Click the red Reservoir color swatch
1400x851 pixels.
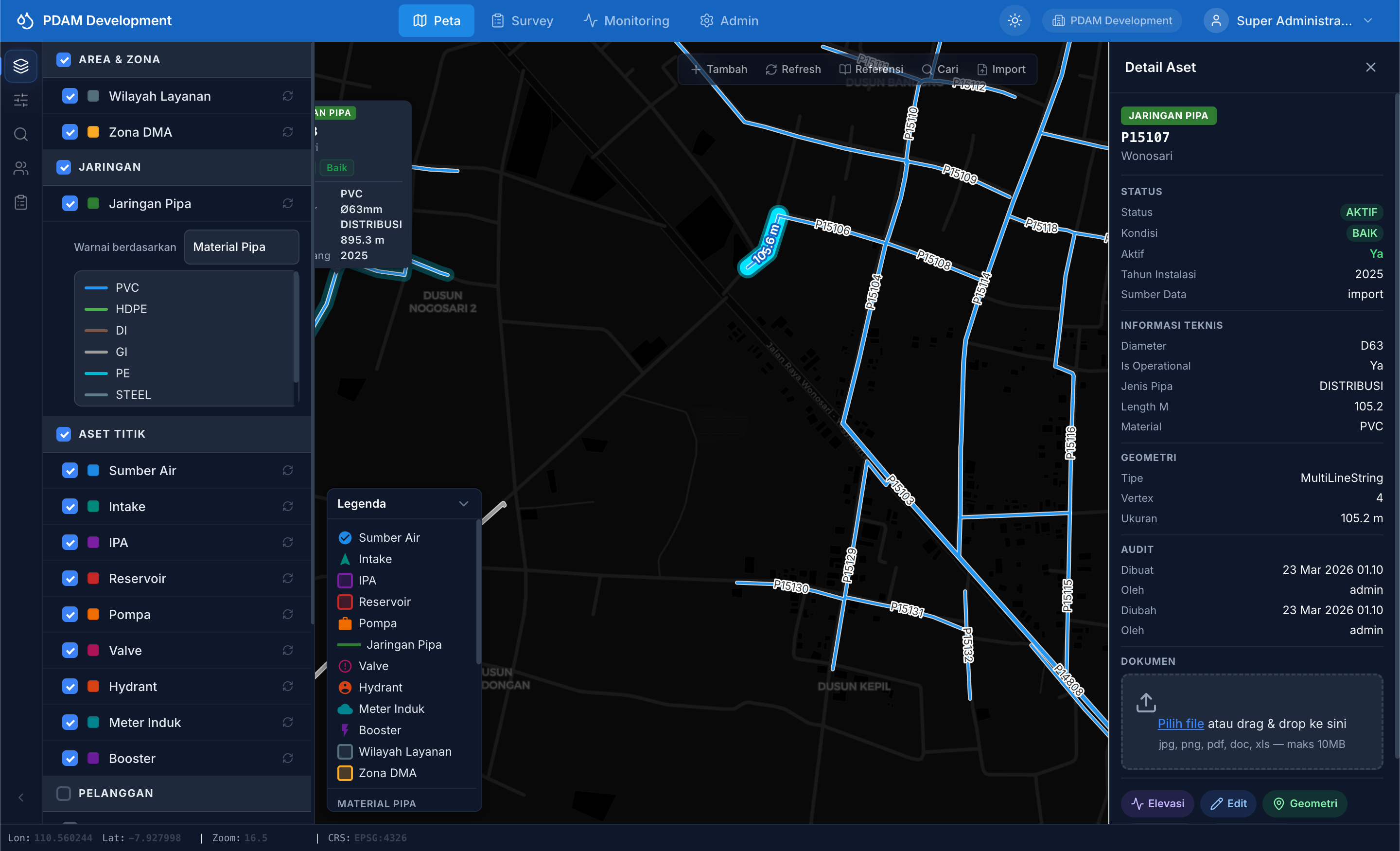[x=93, y=578]
